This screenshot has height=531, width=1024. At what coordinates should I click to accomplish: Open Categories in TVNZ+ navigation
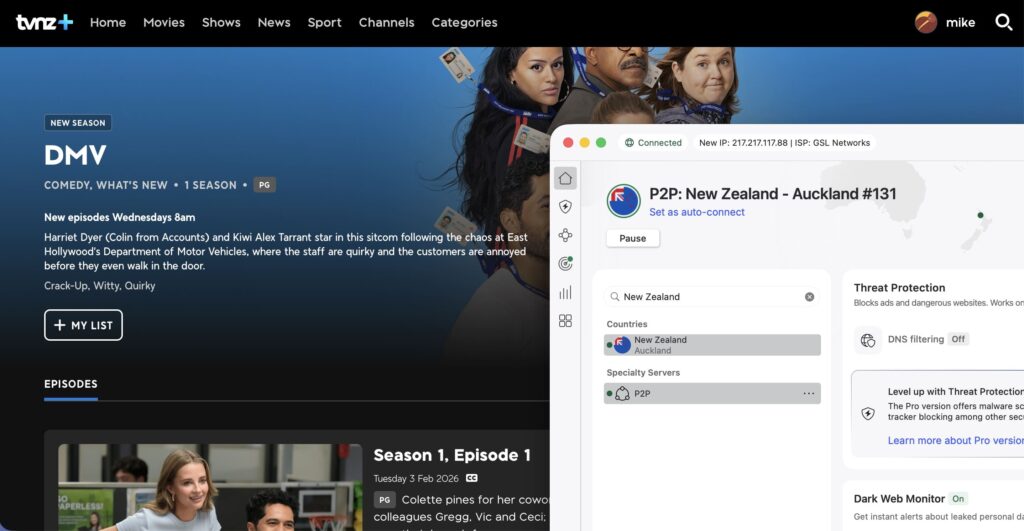(x=464, y=22)
